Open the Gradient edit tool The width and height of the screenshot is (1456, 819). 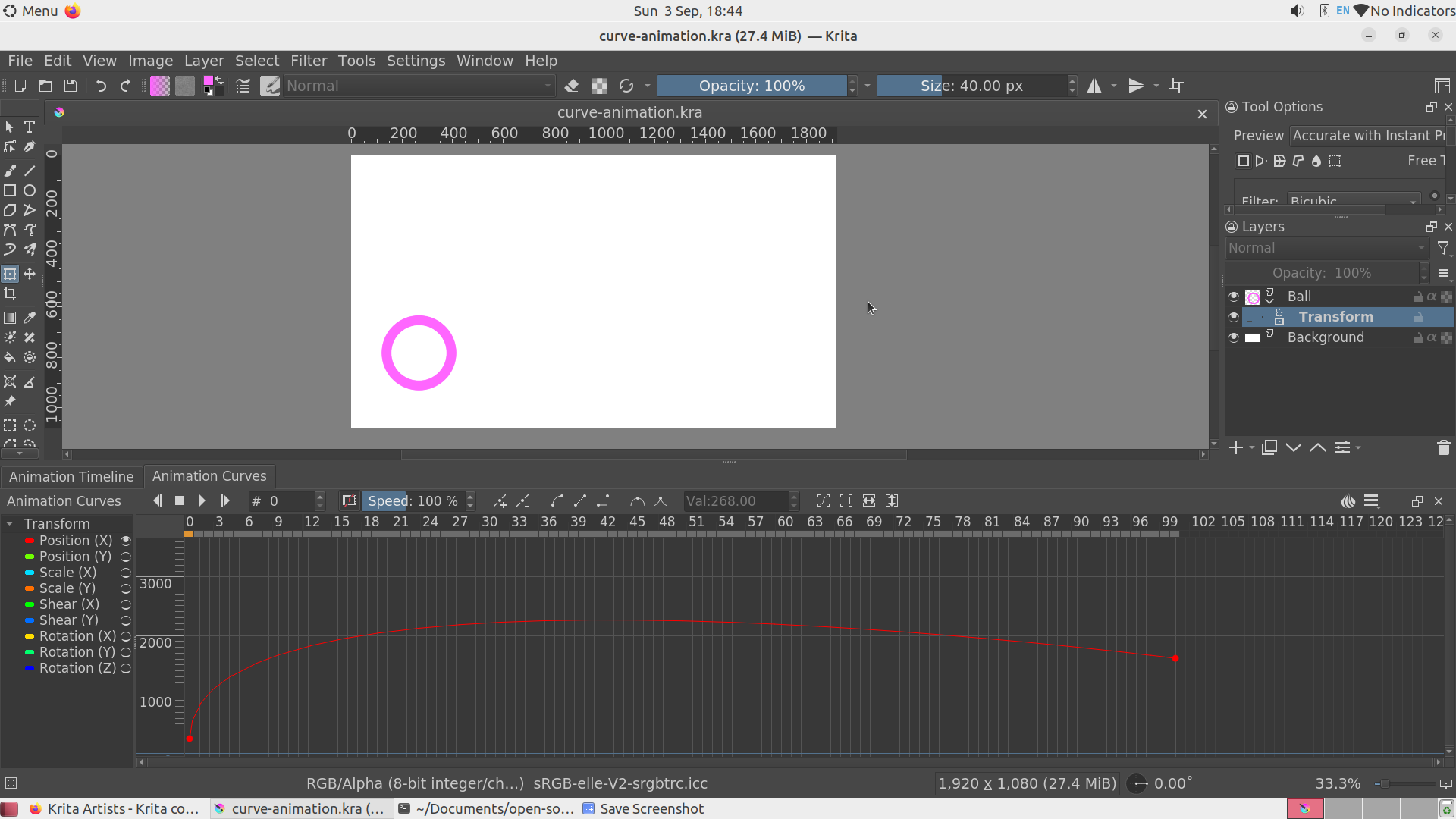coord(10,318)
